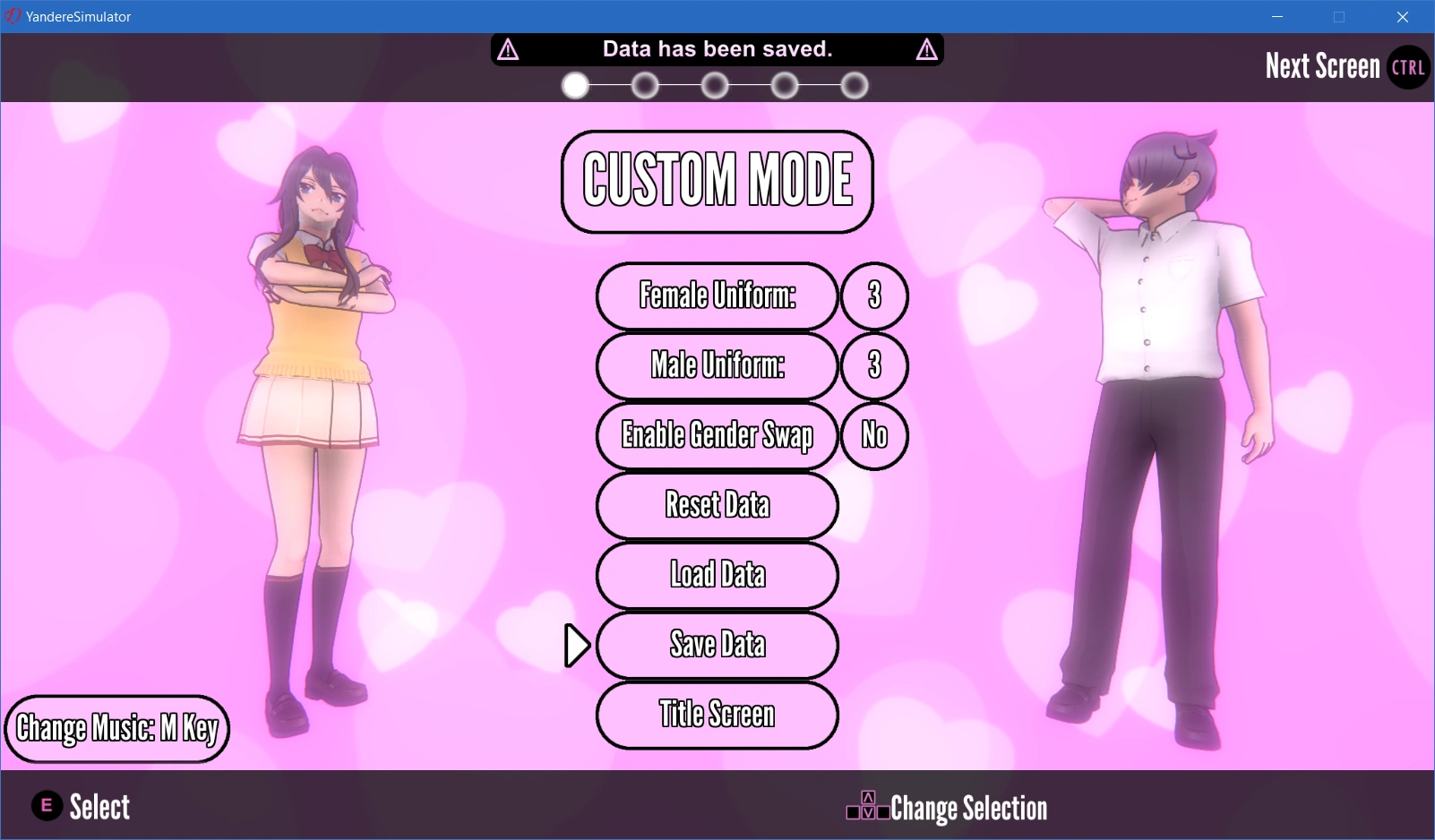The height and width of the screenshot is (840, 1435).
Task: Toggle Enable Gender Swap setting
Action: click(717, 436)
